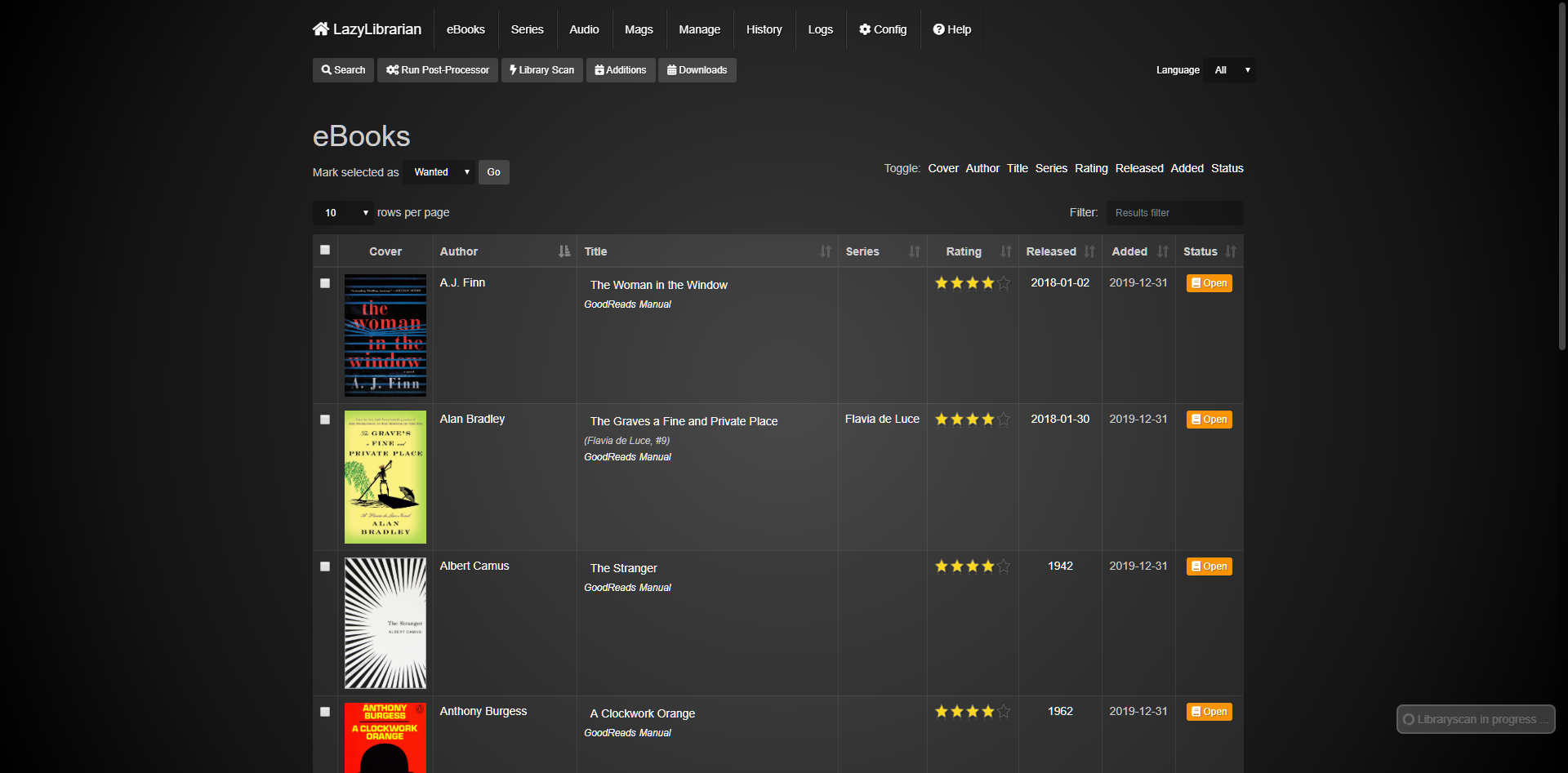Open the Language dropdown set to All
1568x773 pixels.
[x=1231, y=70]
